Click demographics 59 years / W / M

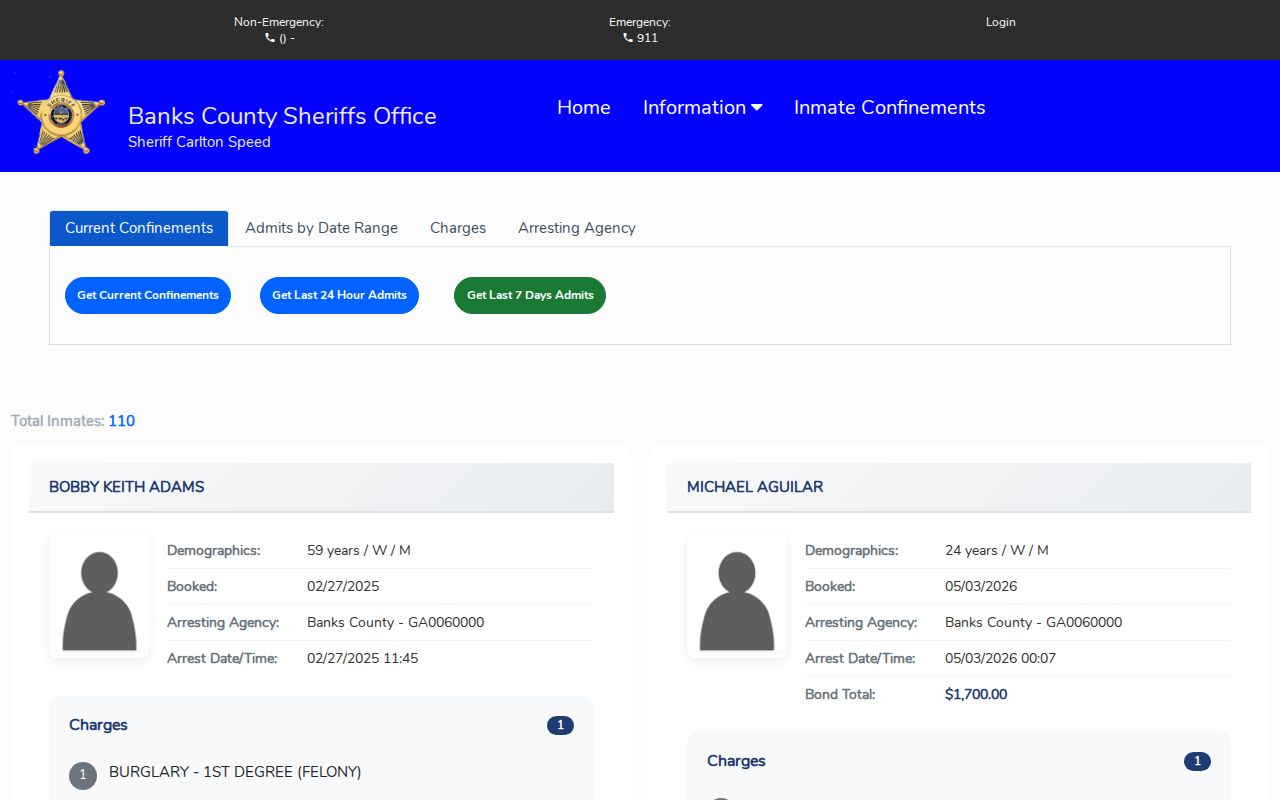(x=359, y=550)
